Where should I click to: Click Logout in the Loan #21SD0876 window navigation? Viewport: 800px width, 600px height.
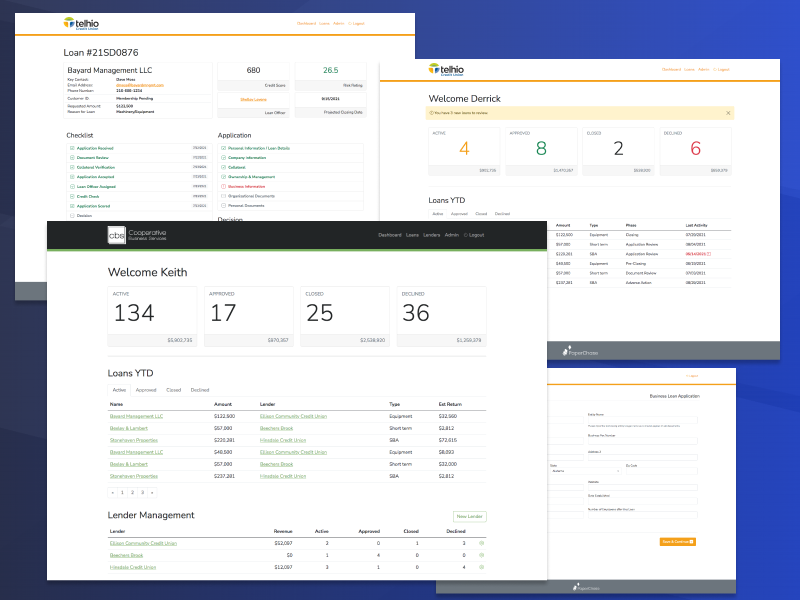[357, 23]
